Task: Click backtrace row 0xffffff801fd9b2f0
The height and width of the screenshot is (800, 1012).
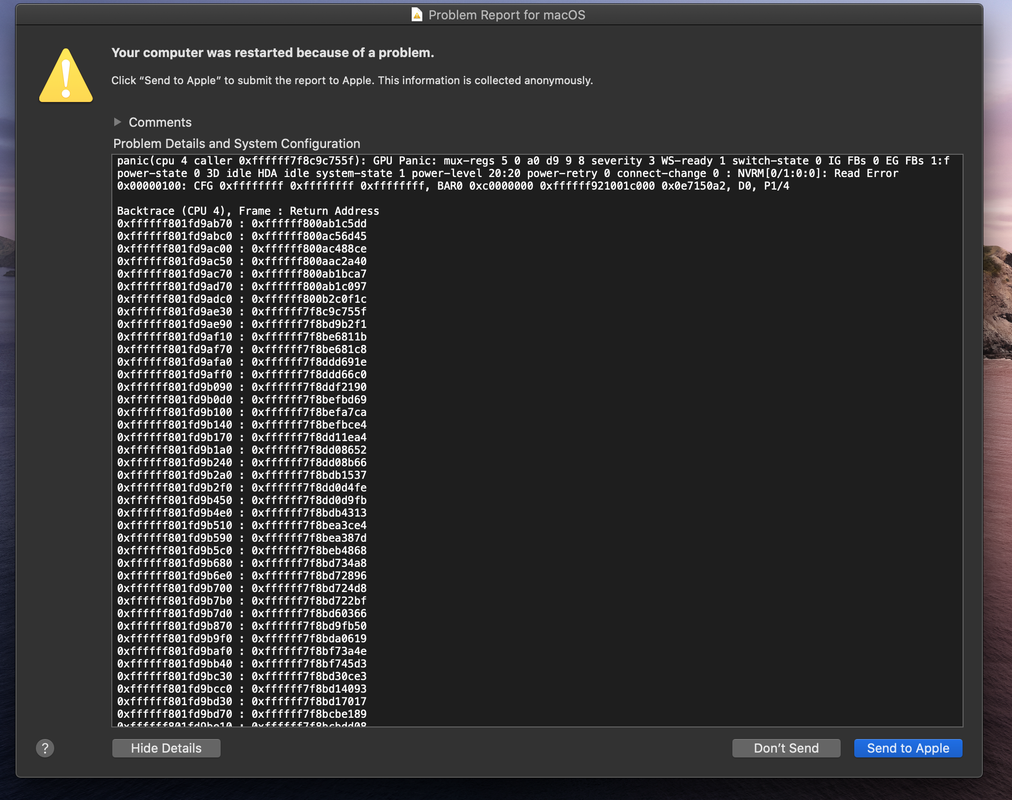Action: click(241, 488)
